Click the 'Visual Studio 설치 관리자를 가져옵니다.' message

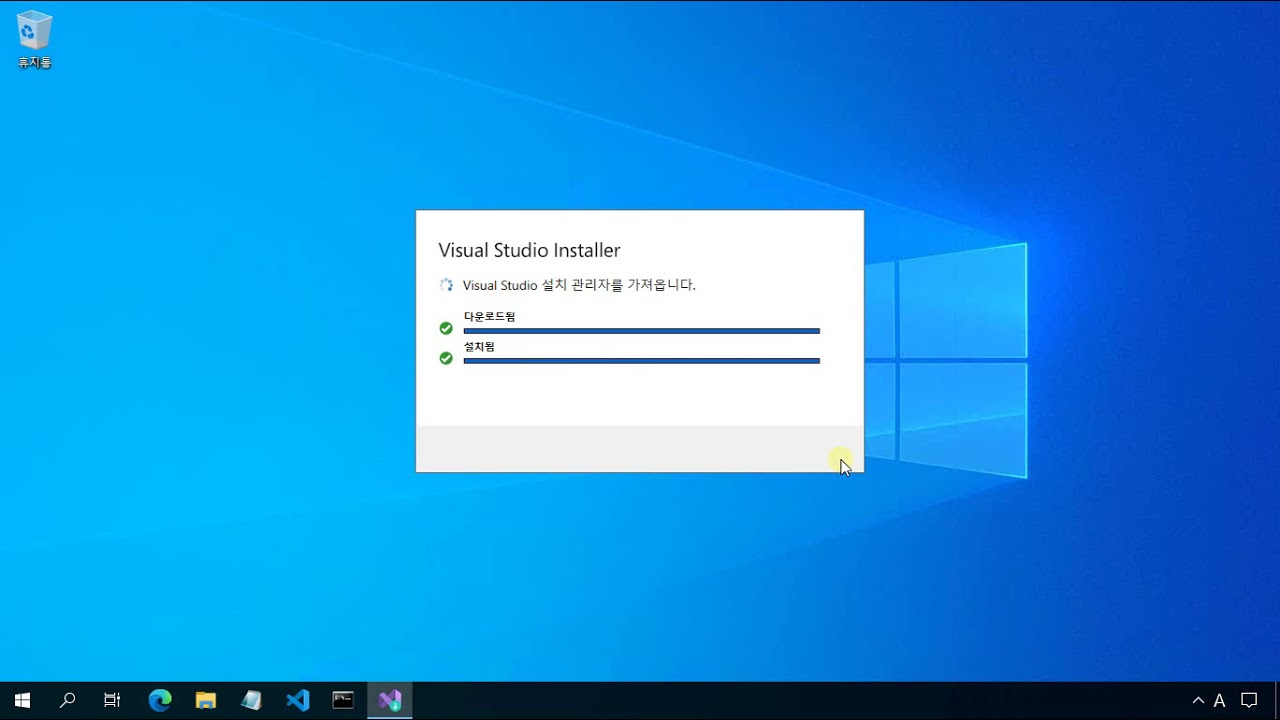tap(579, 285)
